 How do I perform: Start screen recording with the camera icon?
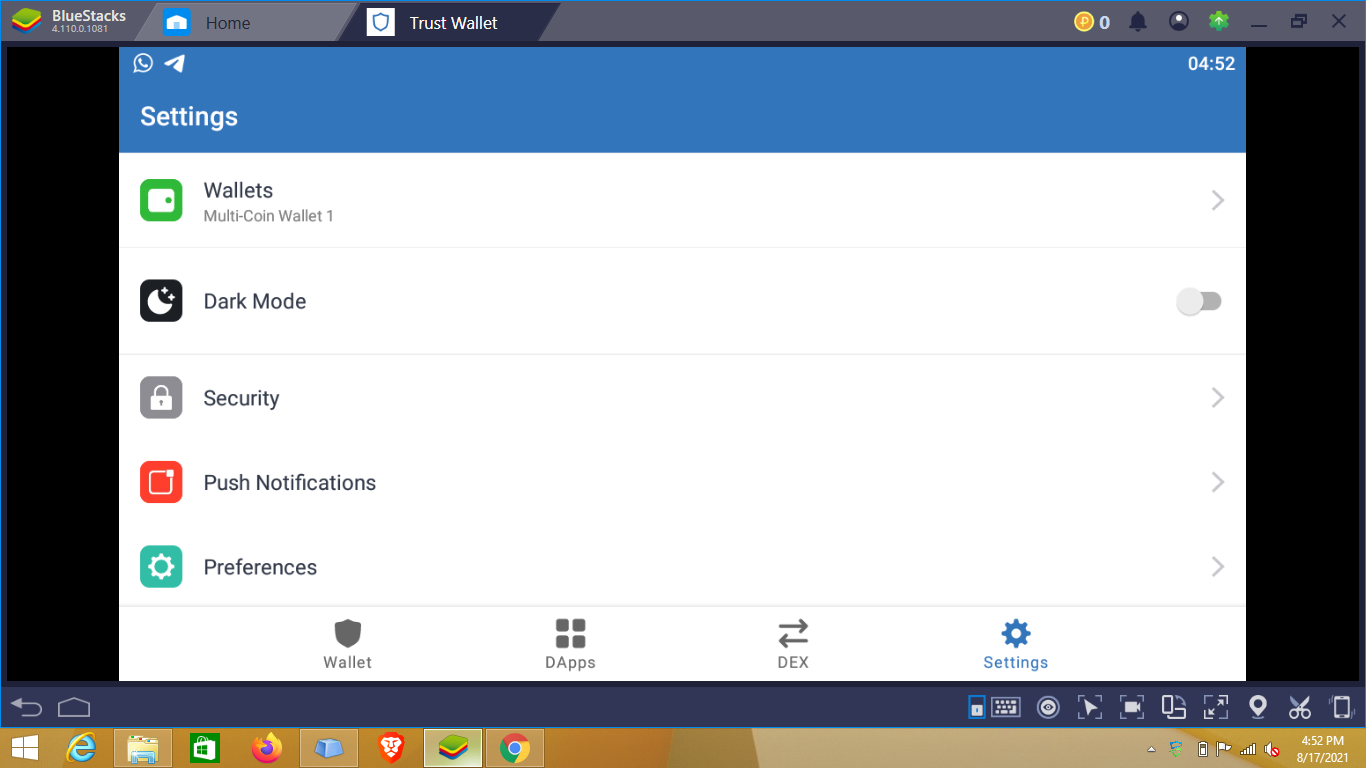pyautogui.click(x=1132, y=707)
